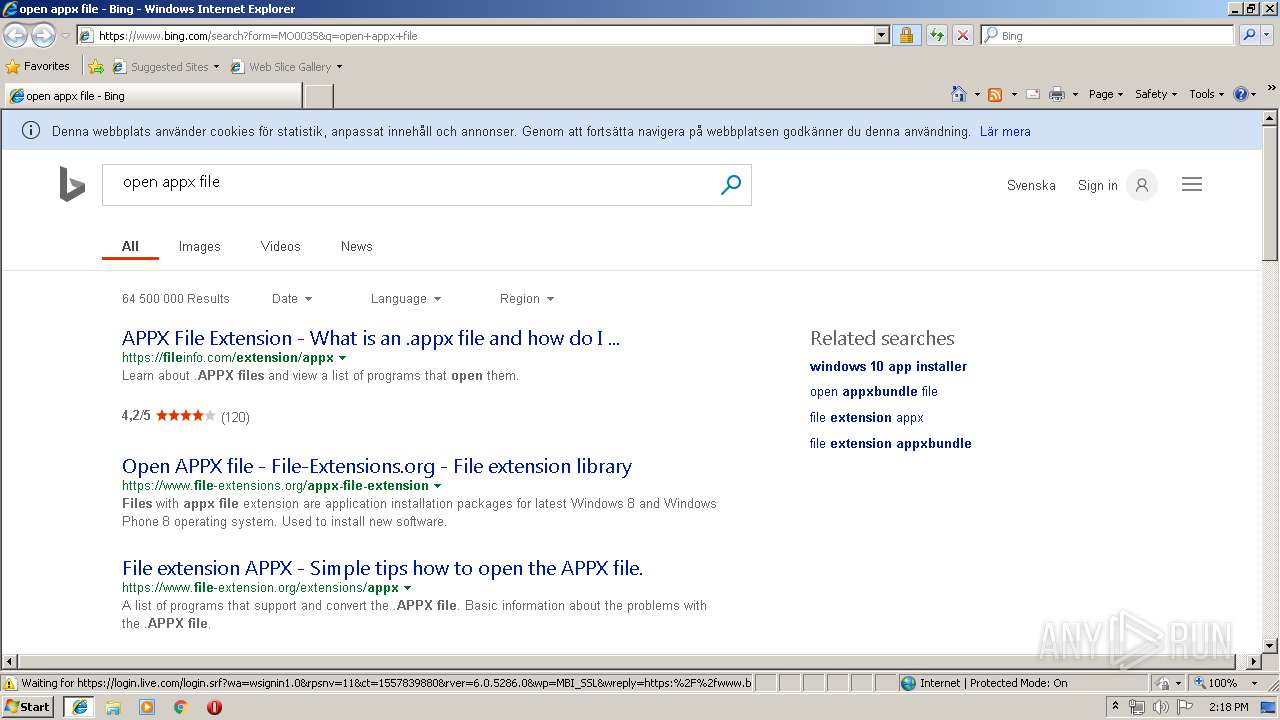Image resolution: width=1280 pixels, height=720 pixels.
Task: Click related search 'file extension appxbundle'
Action: tap(890, 443)
